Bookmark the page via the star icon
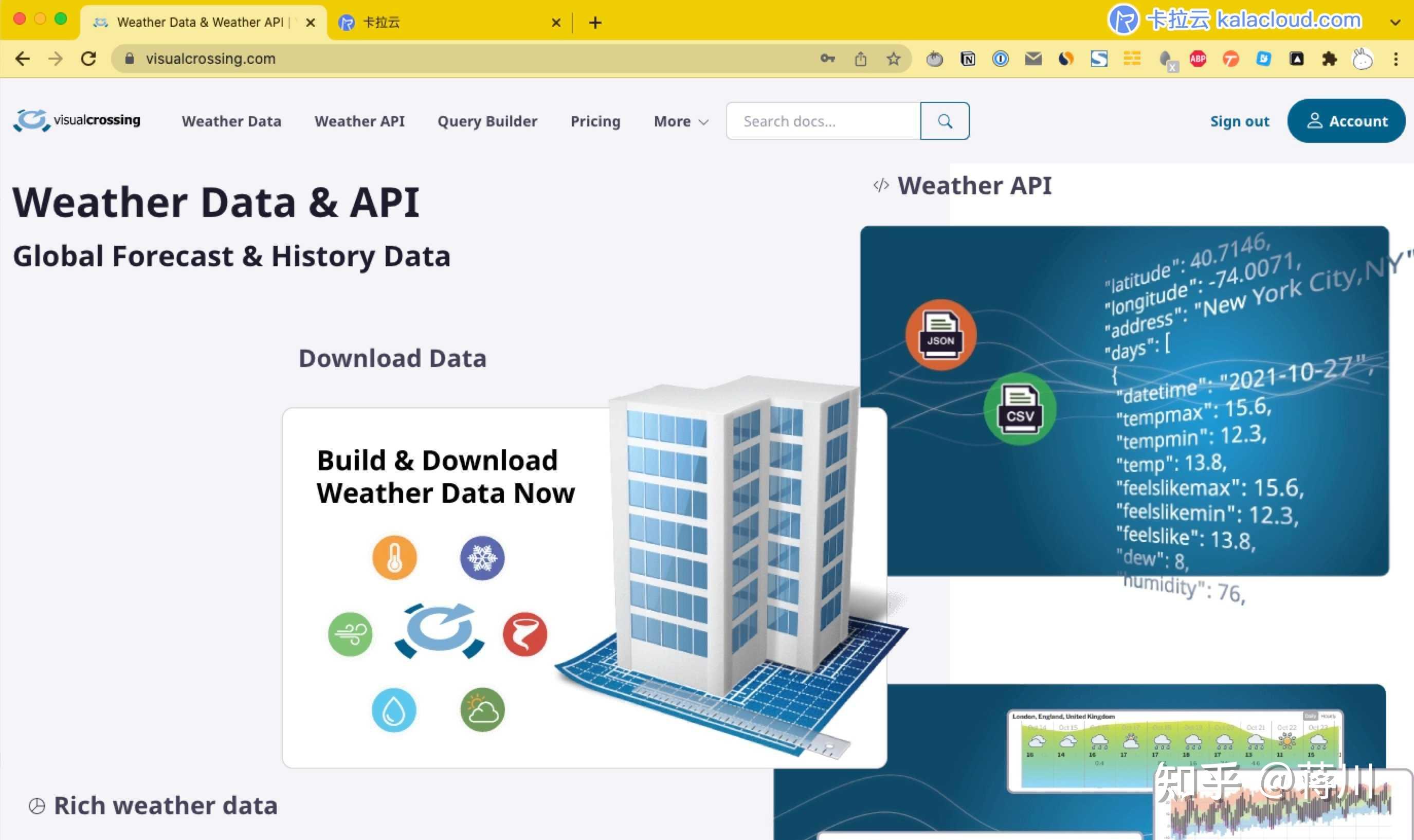The image size is (1414, 840). pyautogui.click(x=894, y=58)
